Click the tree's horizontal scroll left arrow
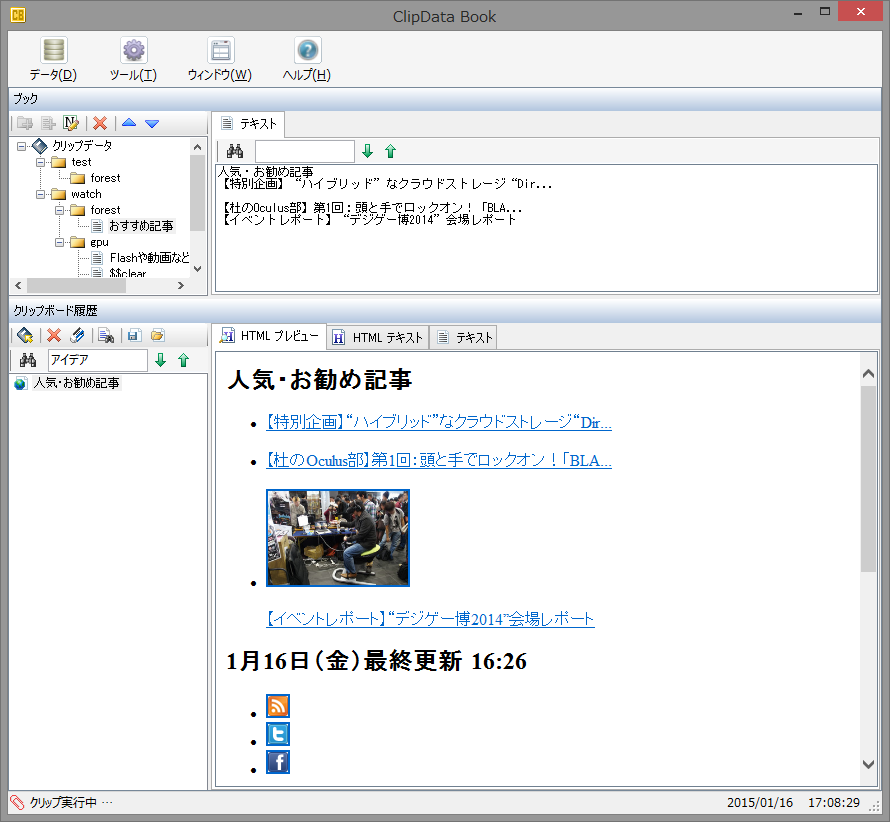The width and height of the screenshot is (890, 822). 18,286
